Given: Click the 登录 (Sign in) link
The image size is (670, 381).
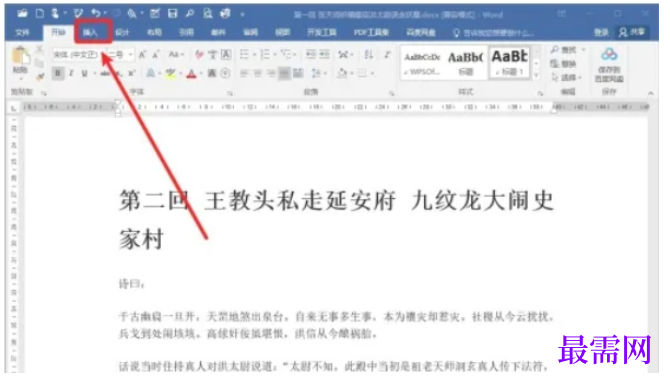Looking at the screenshot, I should 601,32.
